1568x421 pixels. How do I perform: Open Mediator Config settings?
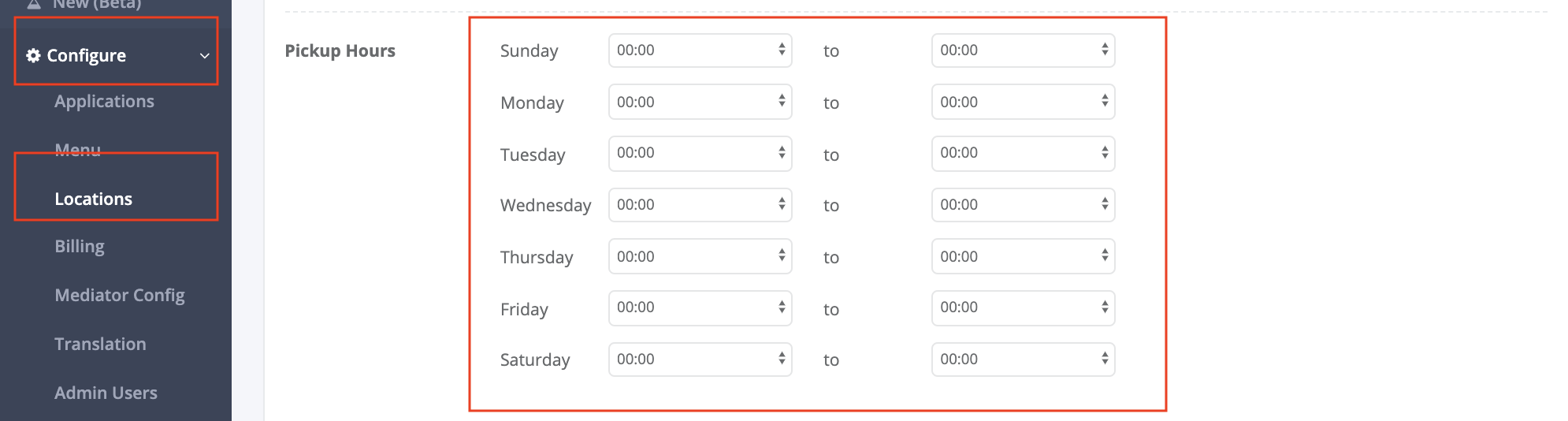(x=119, y=295)
